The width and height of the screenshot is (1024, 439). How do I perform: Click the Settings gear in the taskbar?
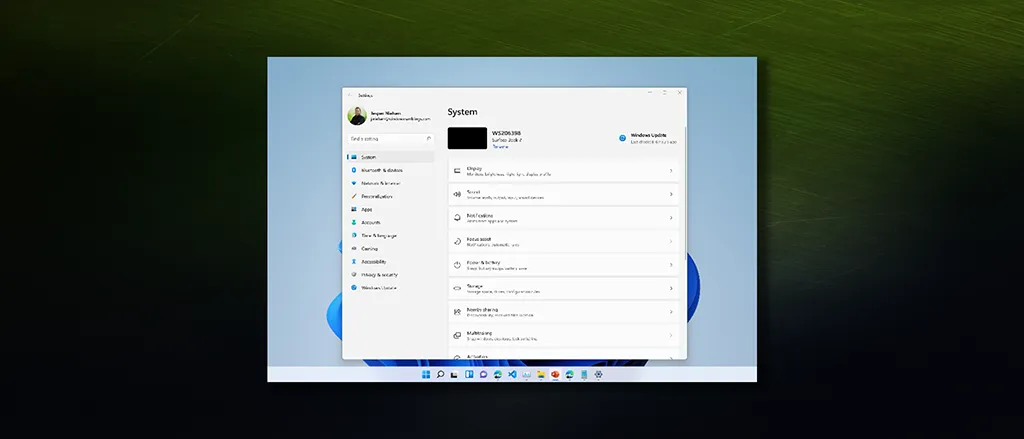[x=598, y=374]
